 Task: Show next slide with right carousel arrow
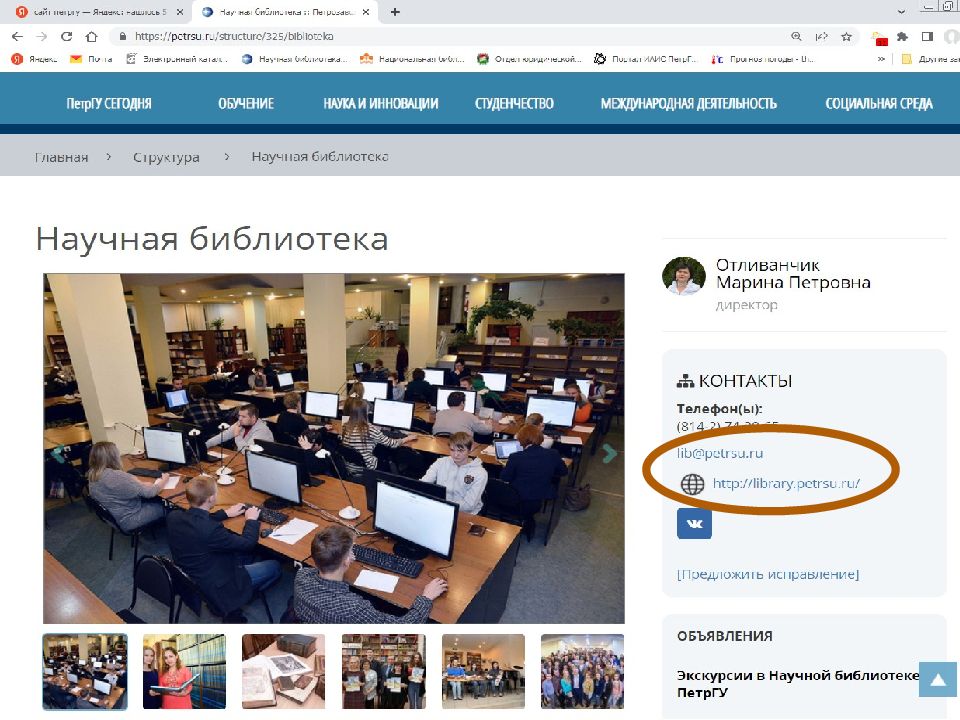pos(609,453)
